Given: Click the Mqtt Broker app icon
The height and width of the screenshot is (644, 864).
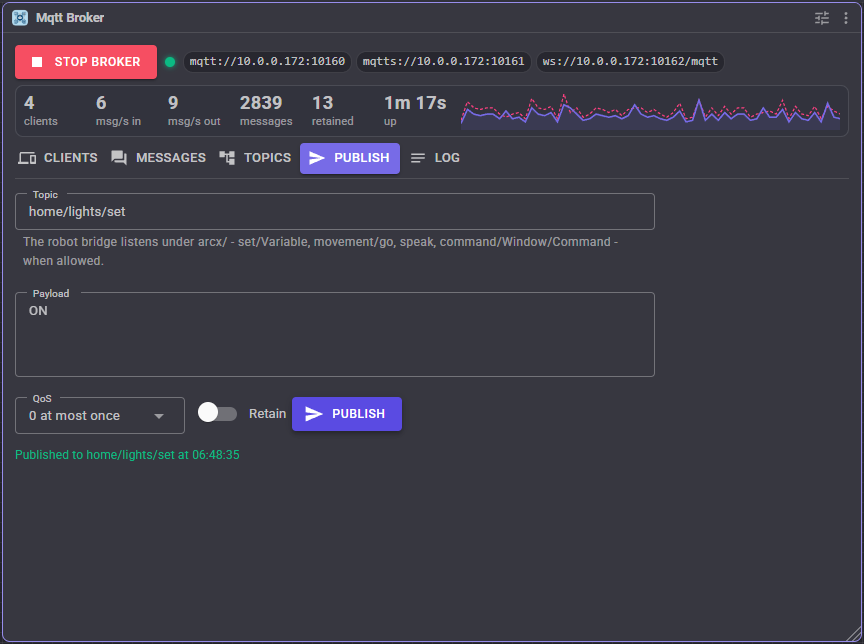Looking at the screenshot, I should [20, 18].
